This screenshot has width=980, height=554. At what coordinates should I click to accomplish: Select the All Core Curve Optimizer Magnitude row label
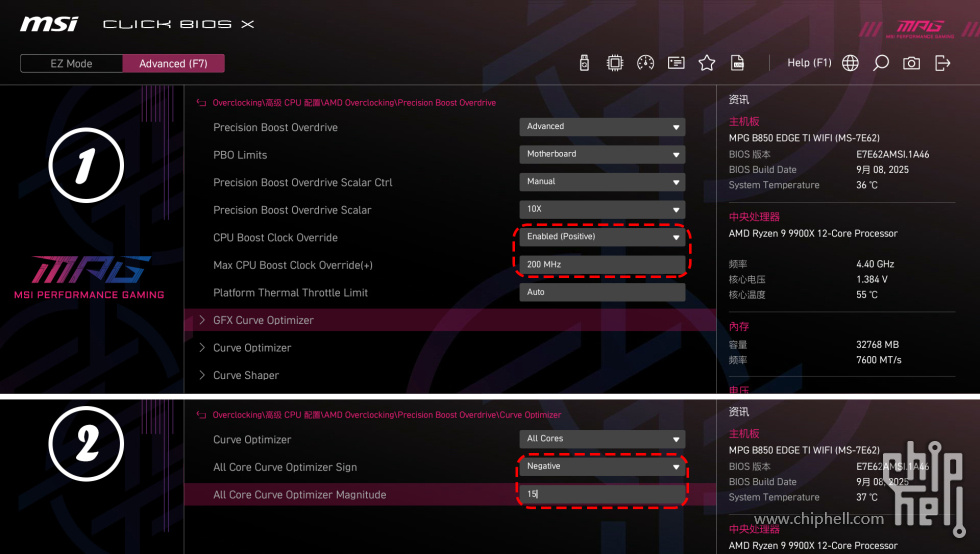pos(299,495)
